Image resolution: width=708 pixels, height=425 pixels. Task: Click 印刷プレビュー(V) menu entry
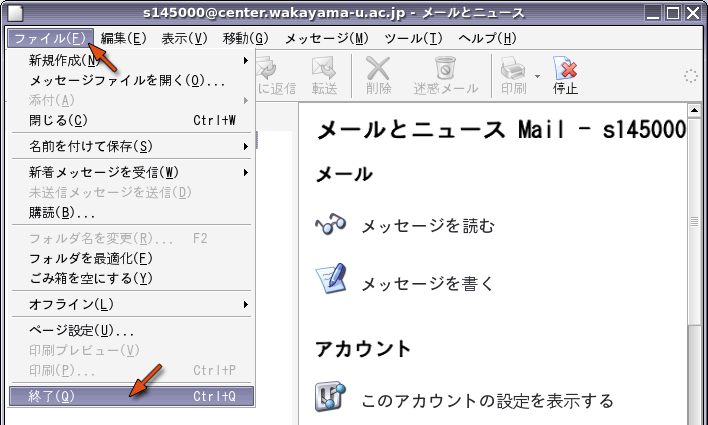pyautogui.click(x=131, y=350)
